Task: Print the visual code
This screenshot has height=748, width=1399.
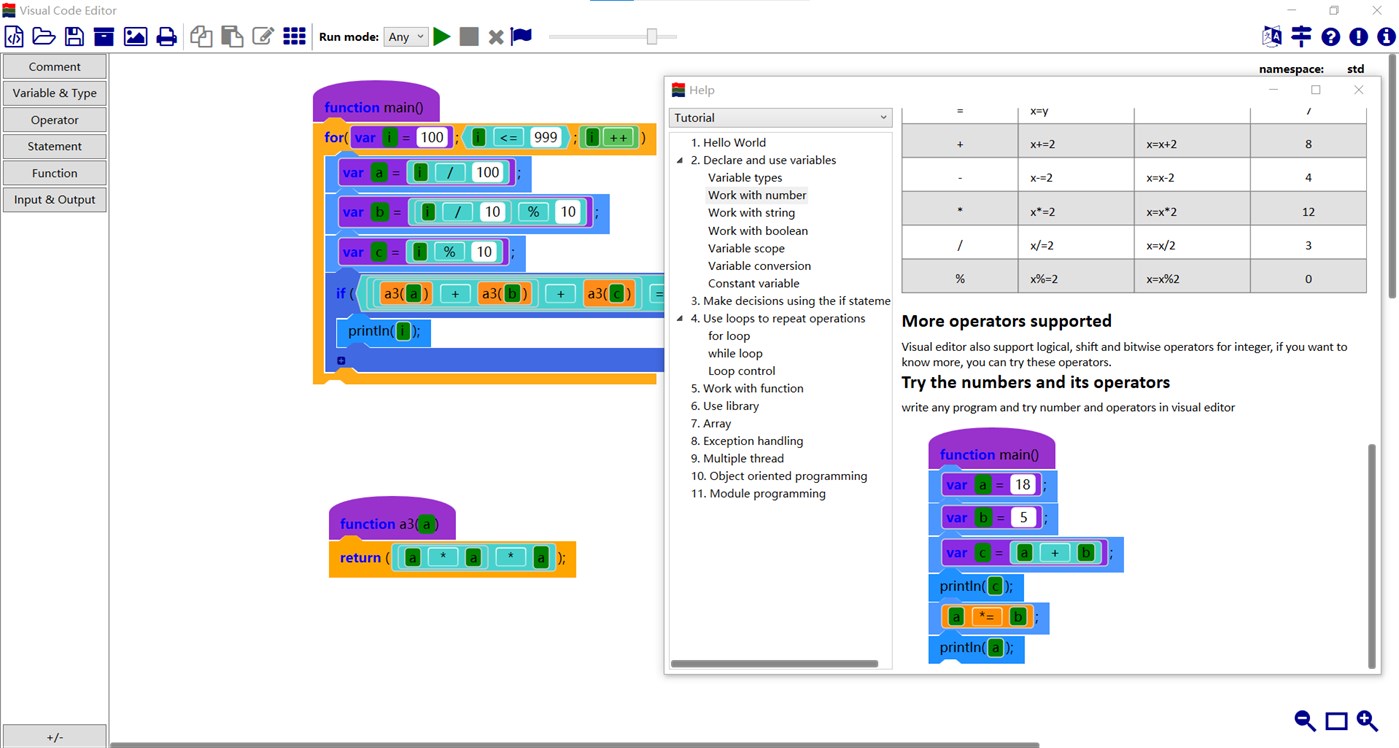Action: pyautogui.click(x=166, y=36)
